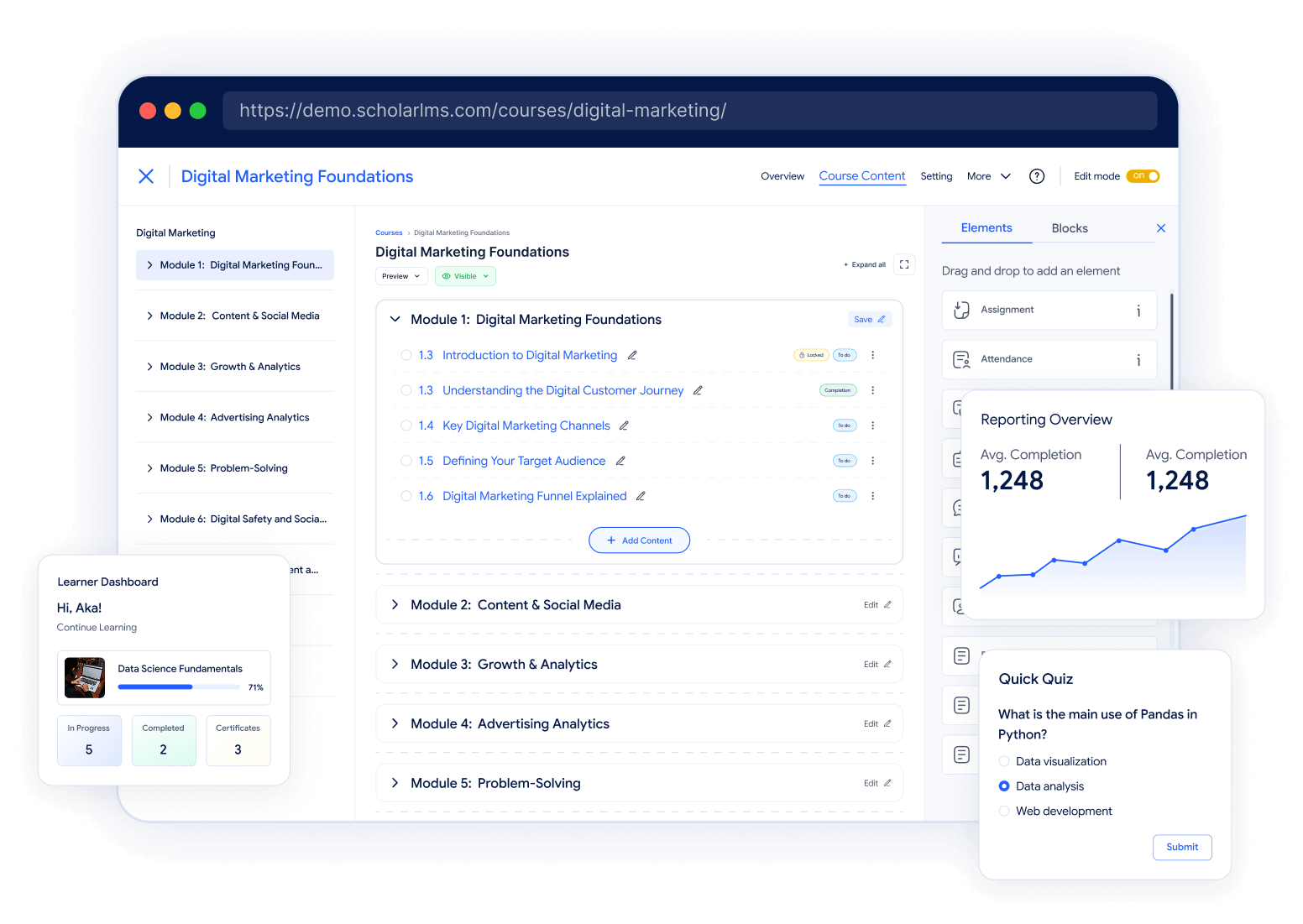The height and width of the screenshot is (924, 1303).
Task: Click Data Science Fundamentals progress bar
Action: point(180,687)
